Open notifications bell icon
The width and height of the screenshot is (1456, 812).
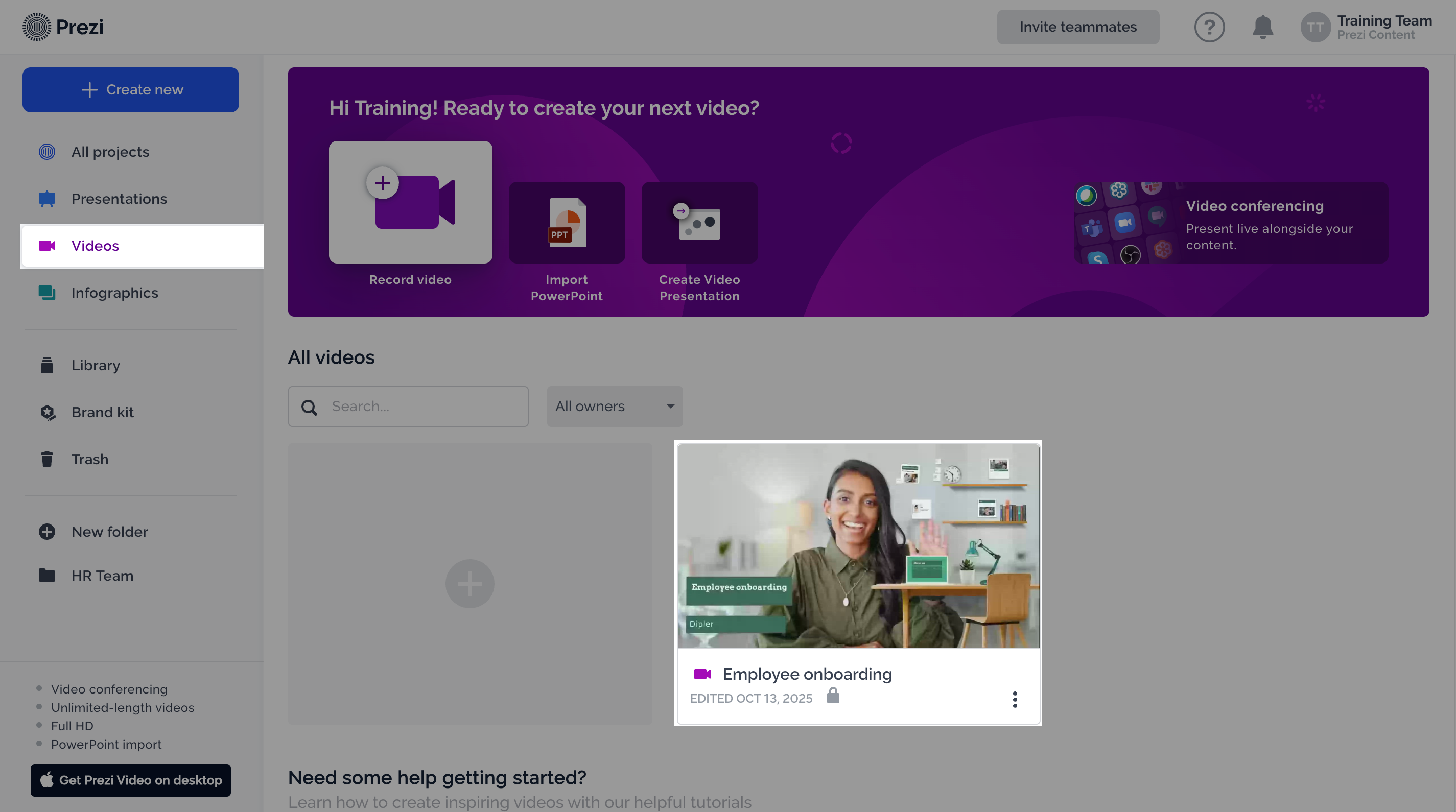pyautogui.click(x=1262, y=27)
